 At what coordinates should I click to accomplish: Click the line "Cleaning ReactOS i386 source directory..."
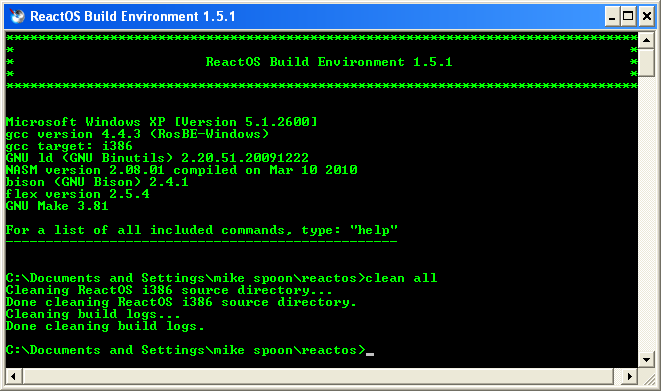pos(169,290)
